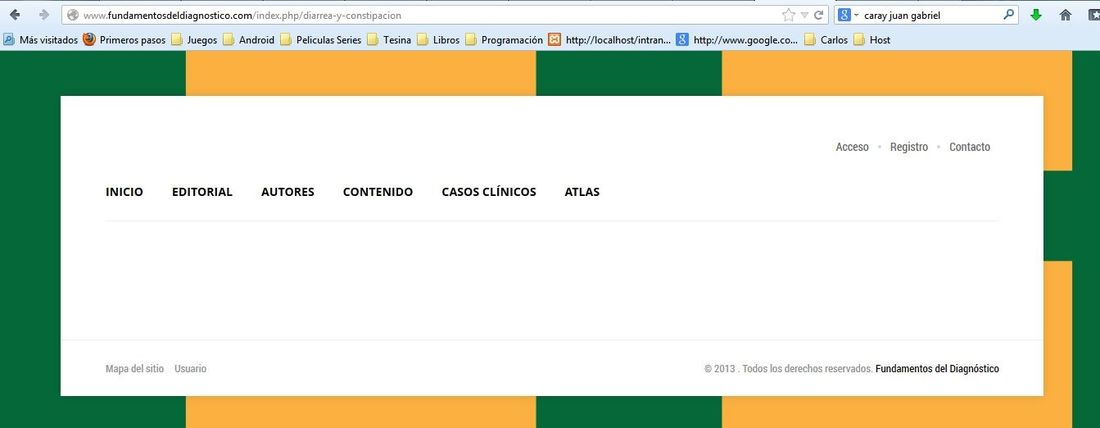Screen dimensions: 1100x428
Task: Click the Usuario footer link
Action: (191, 368)
